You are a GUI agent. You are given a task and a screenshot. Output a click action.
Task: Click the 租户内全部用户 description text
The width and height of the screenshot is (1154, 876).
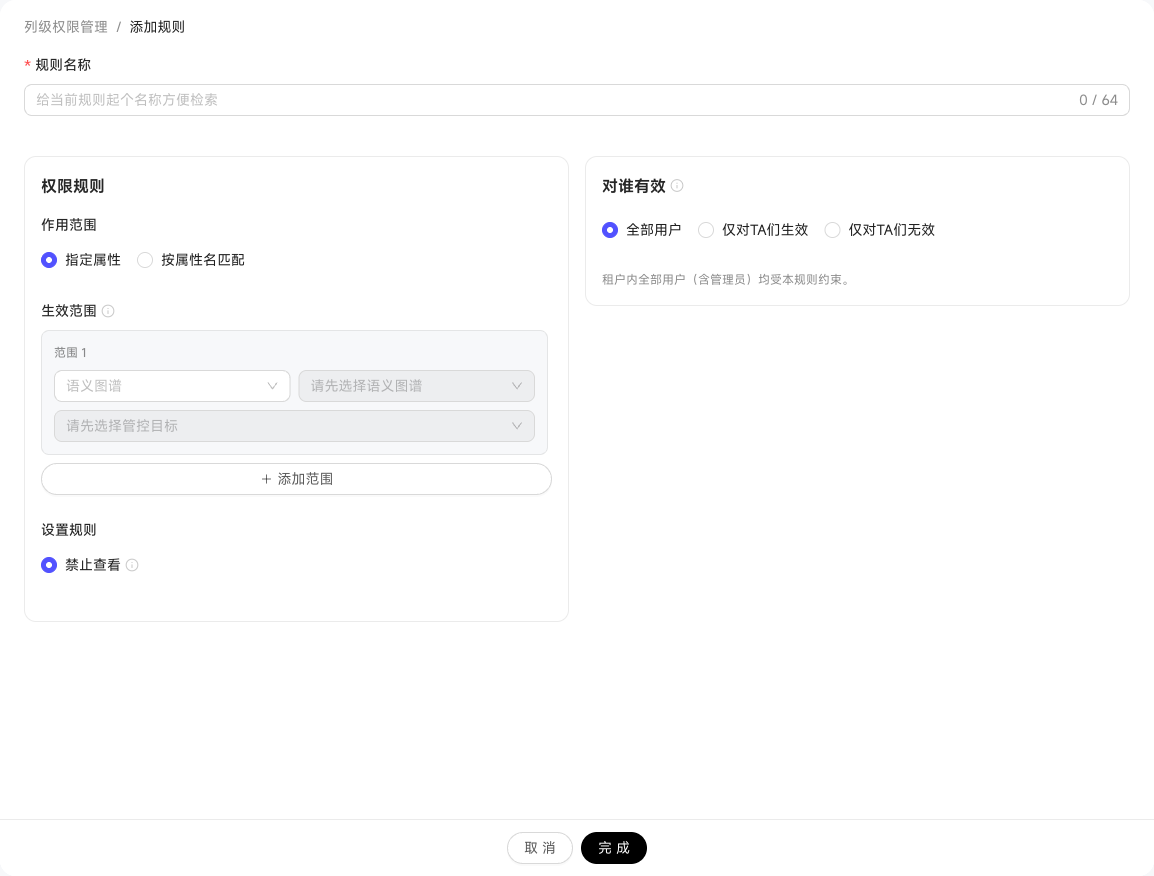coord(727,280)
